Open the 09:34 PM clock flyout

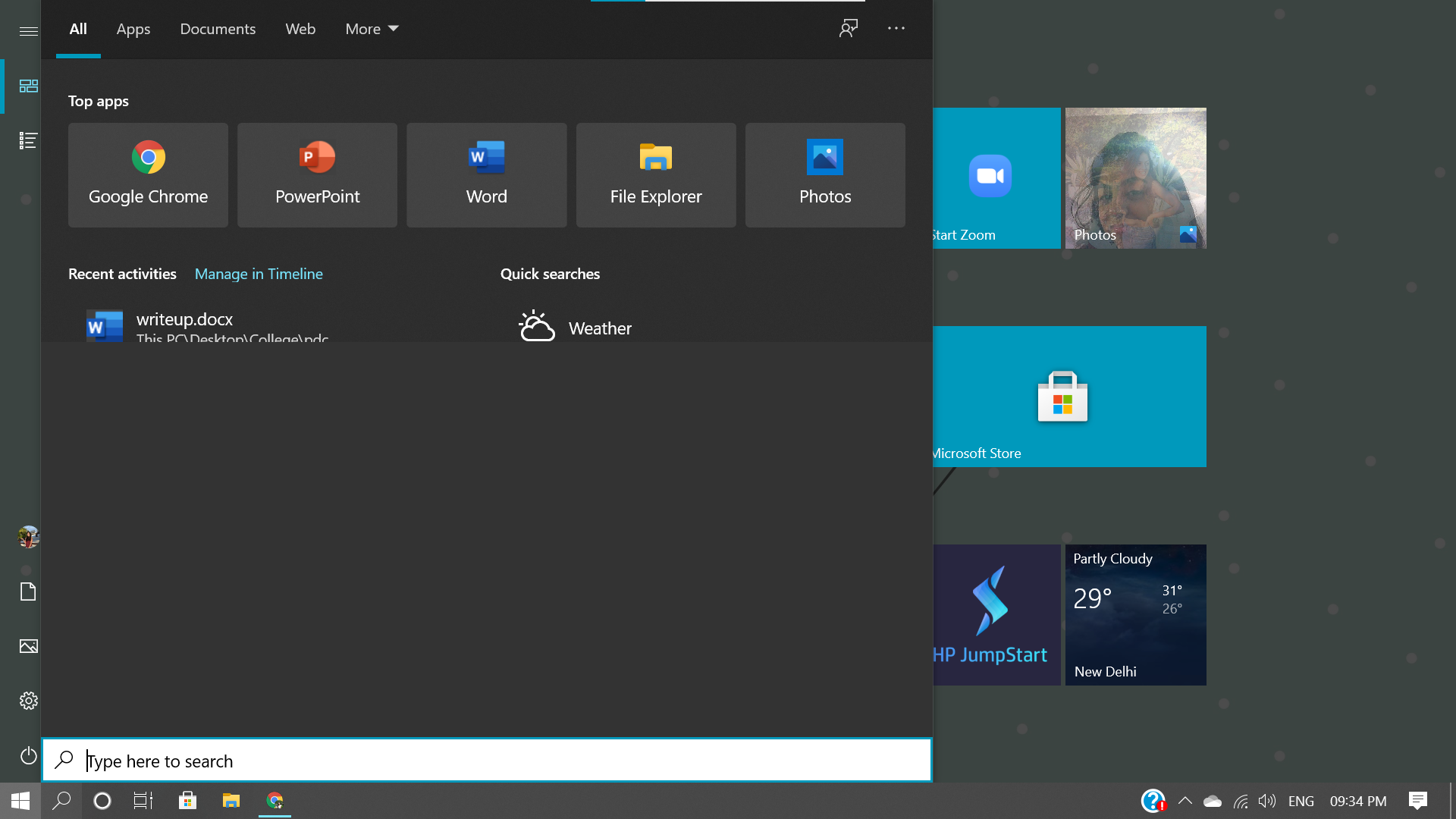click(x=1358, y=801)
